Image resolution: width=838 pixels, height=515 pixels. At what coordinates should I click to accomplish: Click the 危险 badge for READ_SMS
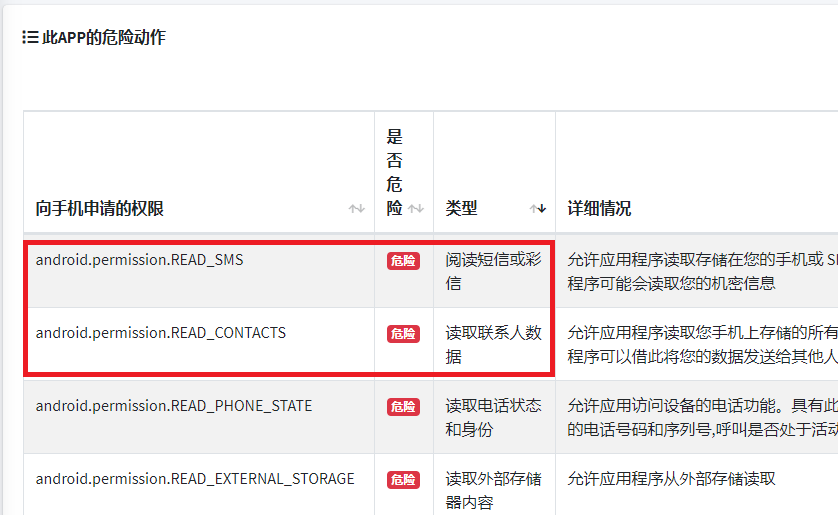(404, 261)
